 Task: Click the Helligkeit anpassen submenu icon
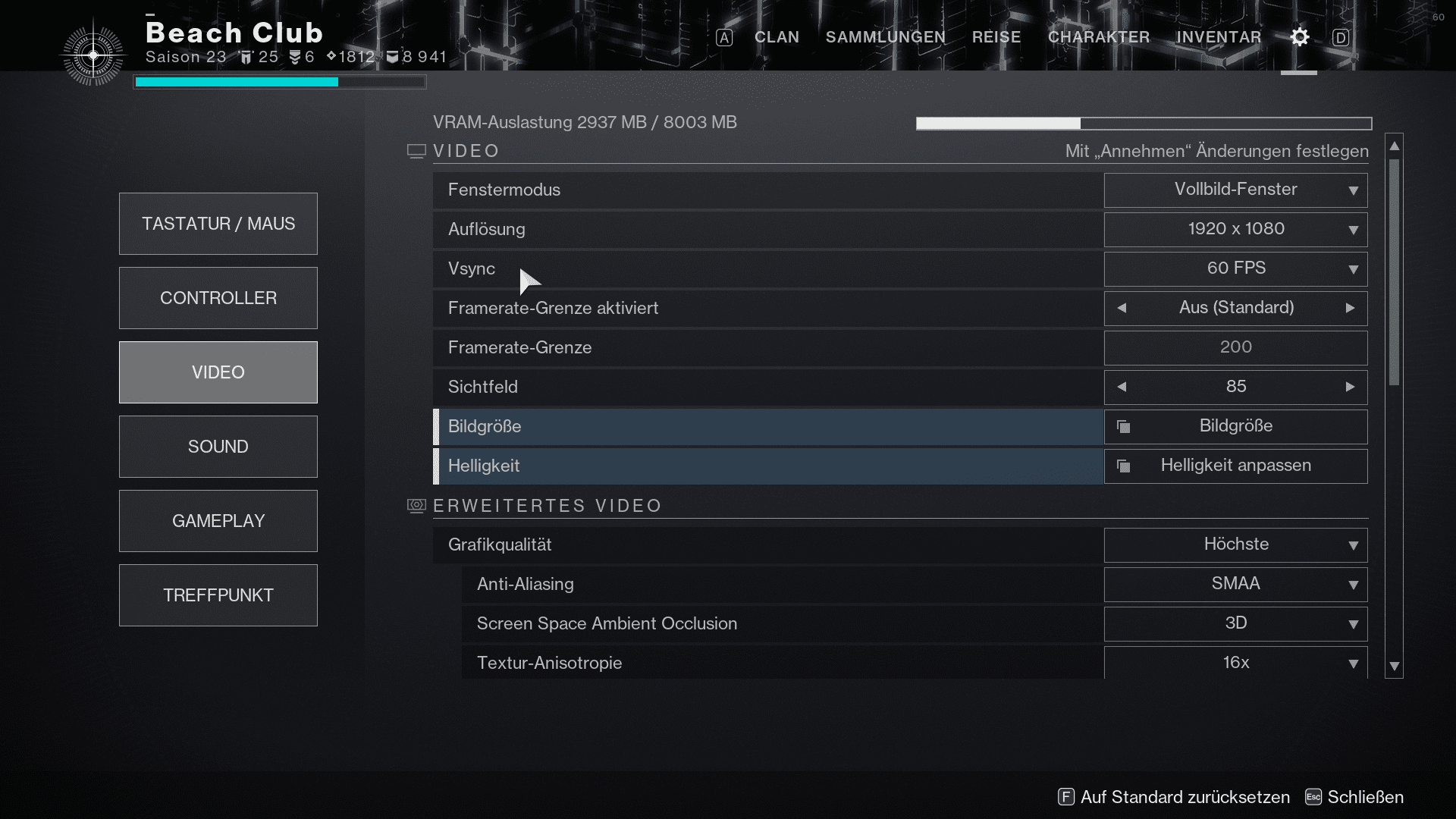point(1123,466)
